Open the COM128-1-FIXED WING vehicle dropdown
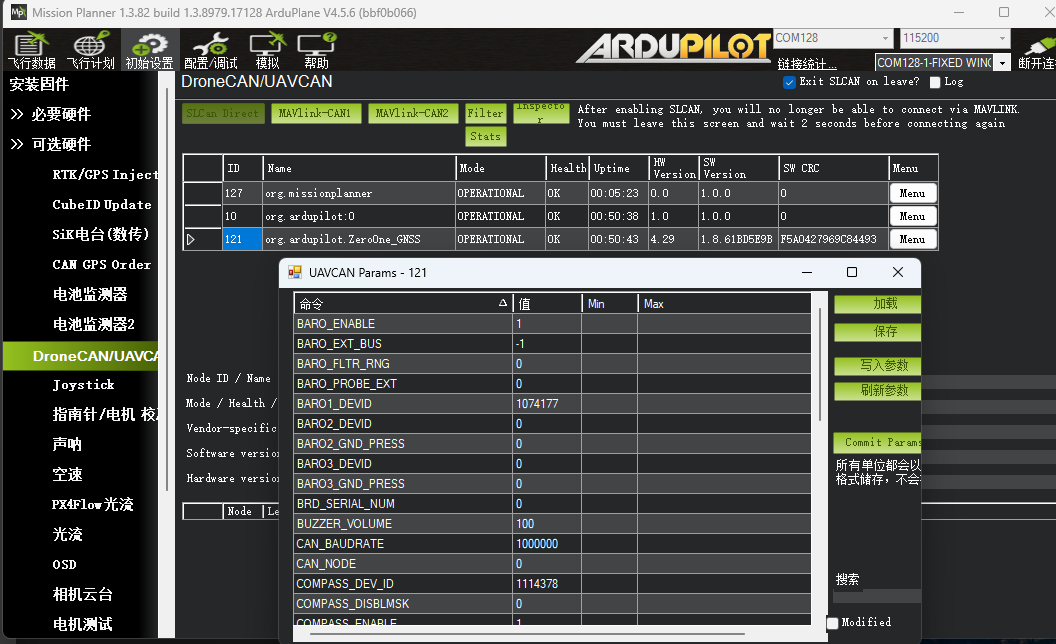This screenshot has width=1056, height=644. pyautogui.click(x=1003, y=63)
